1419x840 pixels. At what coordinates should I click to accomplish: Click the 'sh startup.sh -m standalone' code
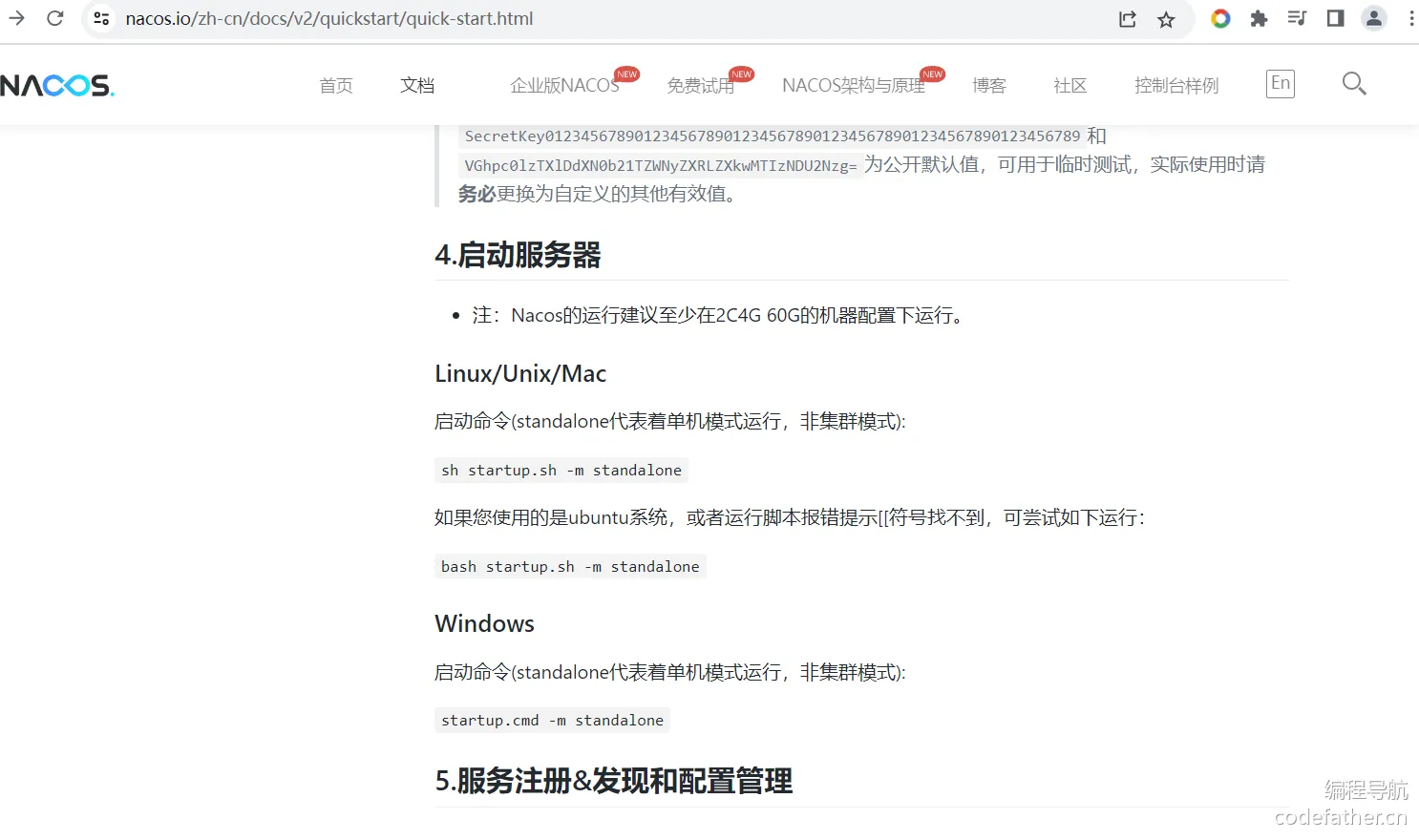click(x=561, y=470)
